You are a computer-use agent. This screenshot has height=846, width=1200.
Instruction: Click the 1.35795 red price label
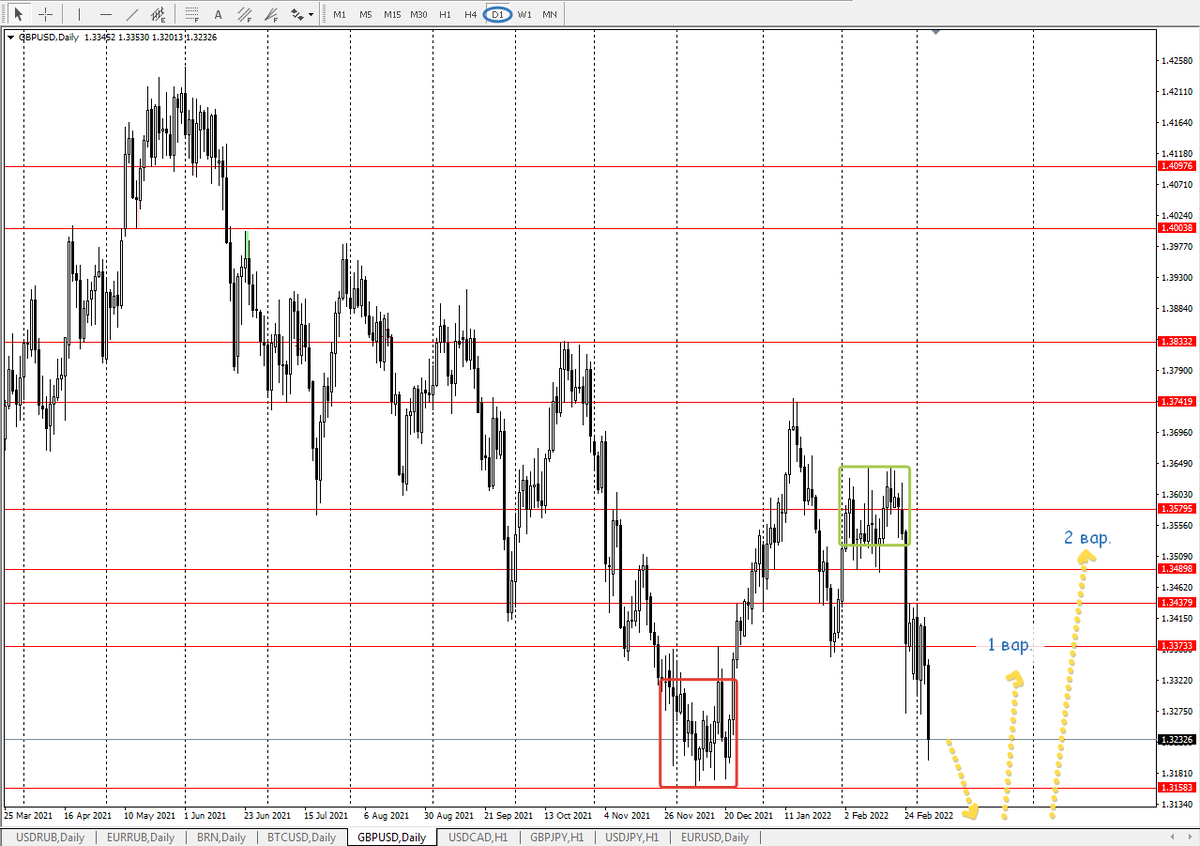pyautogui.click(x=1176, y=509)
